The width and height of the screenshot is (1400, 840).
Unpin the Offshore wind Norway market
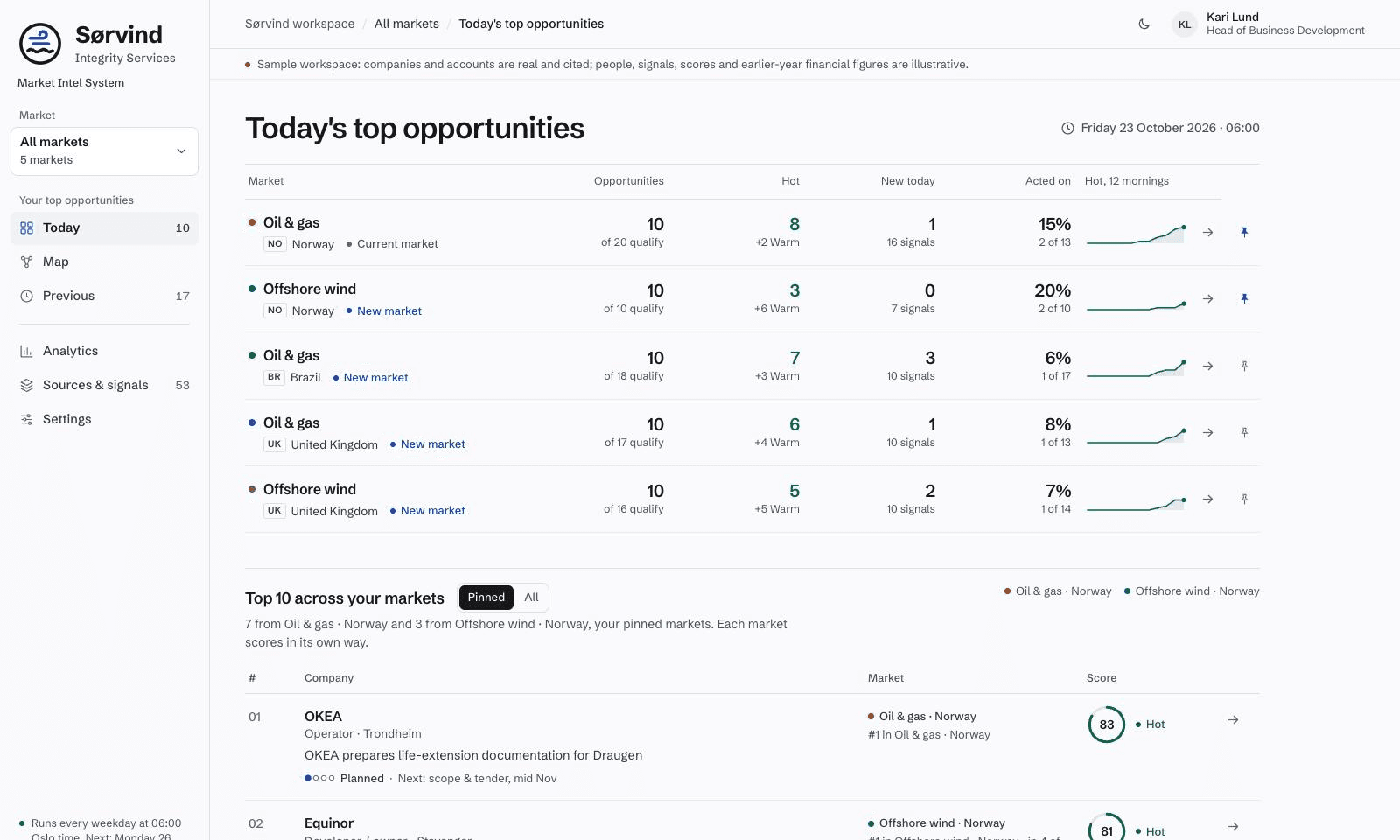click(1244, 298)
